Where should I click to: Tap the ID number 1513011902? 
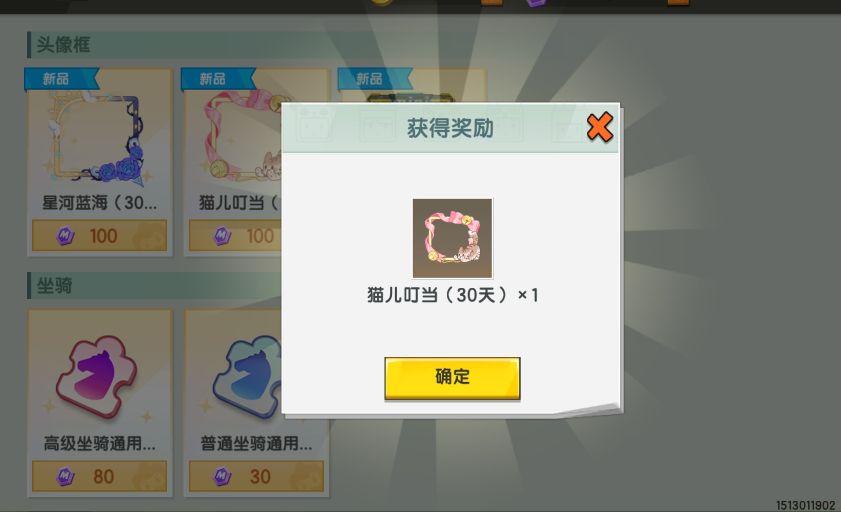pos(806,505)
